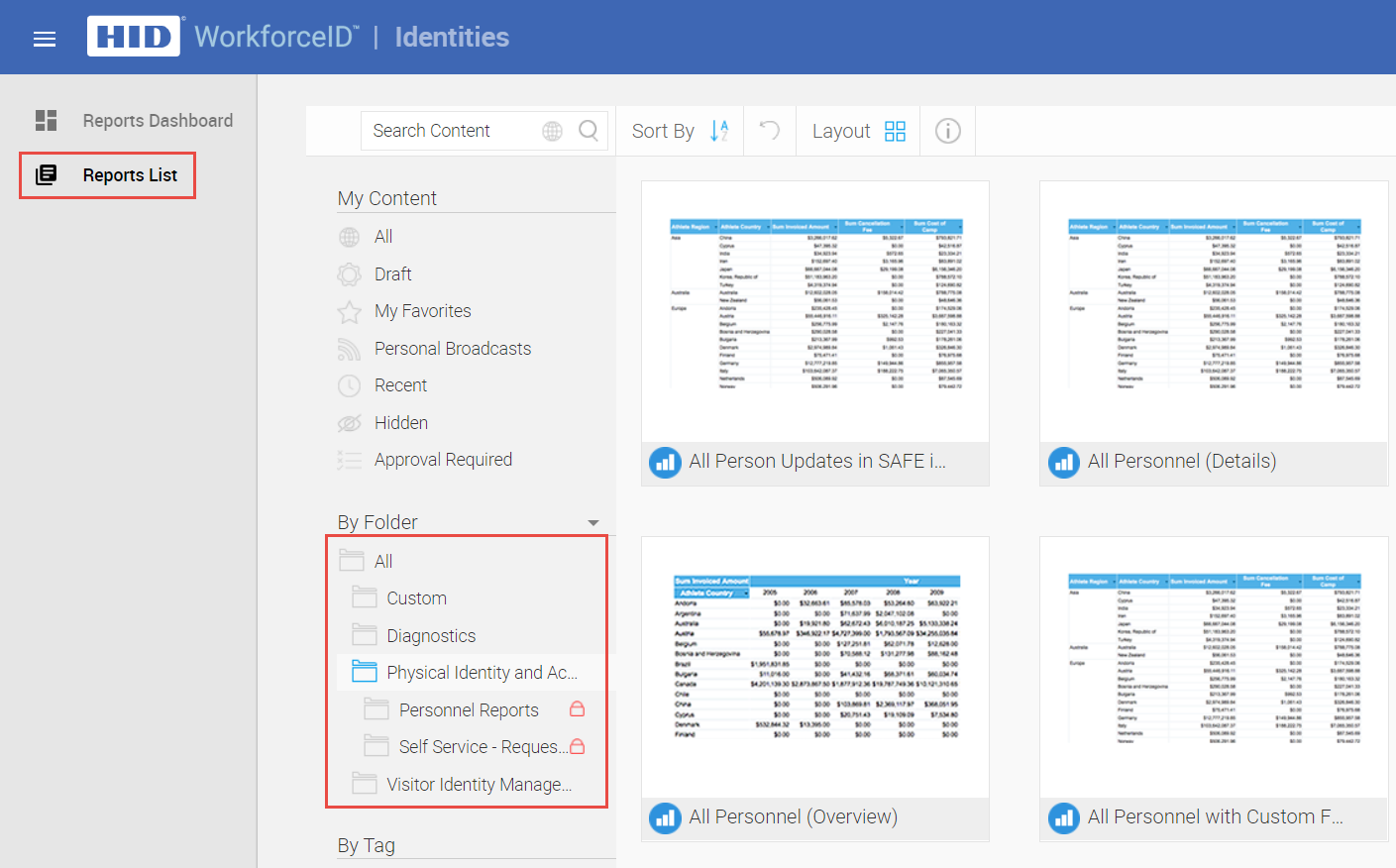
Task: Click the blue Physical Identity folder icon
Action: click(x=365, y=672)
